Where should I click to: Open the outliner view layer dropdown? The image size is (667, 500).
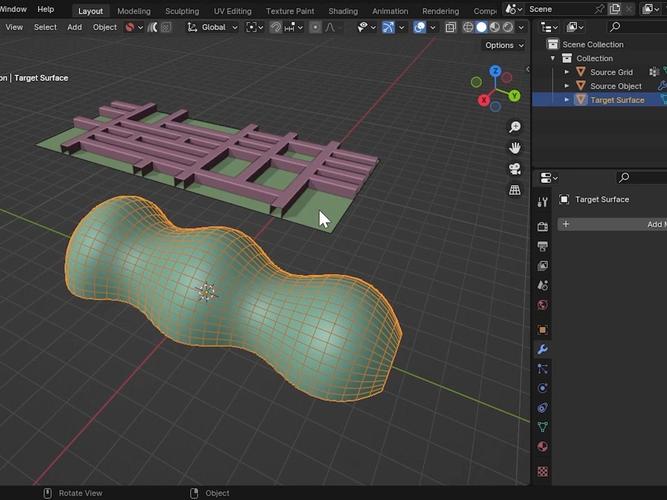[575, 27]
